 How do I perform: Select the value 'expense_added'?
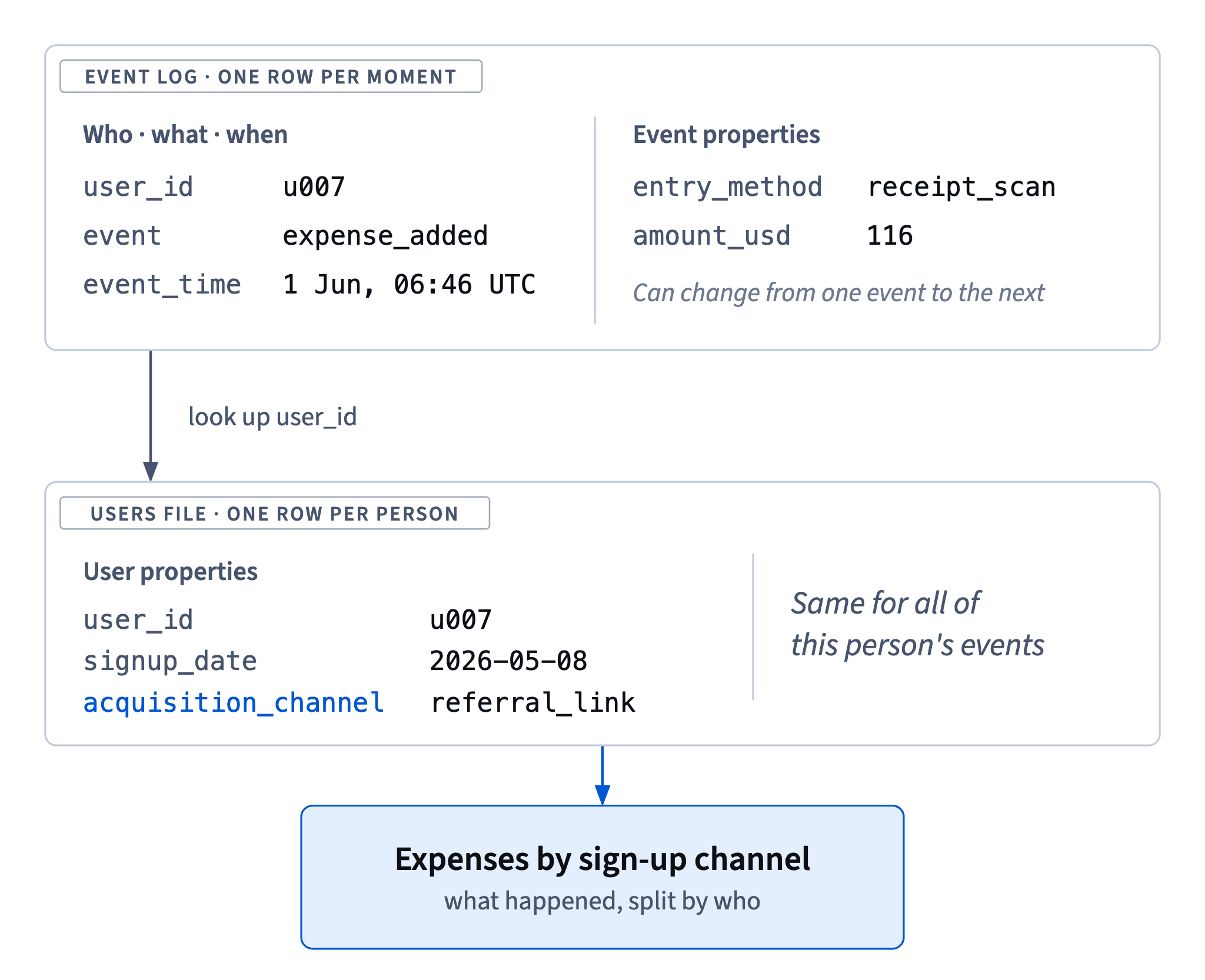coord(385,236)
